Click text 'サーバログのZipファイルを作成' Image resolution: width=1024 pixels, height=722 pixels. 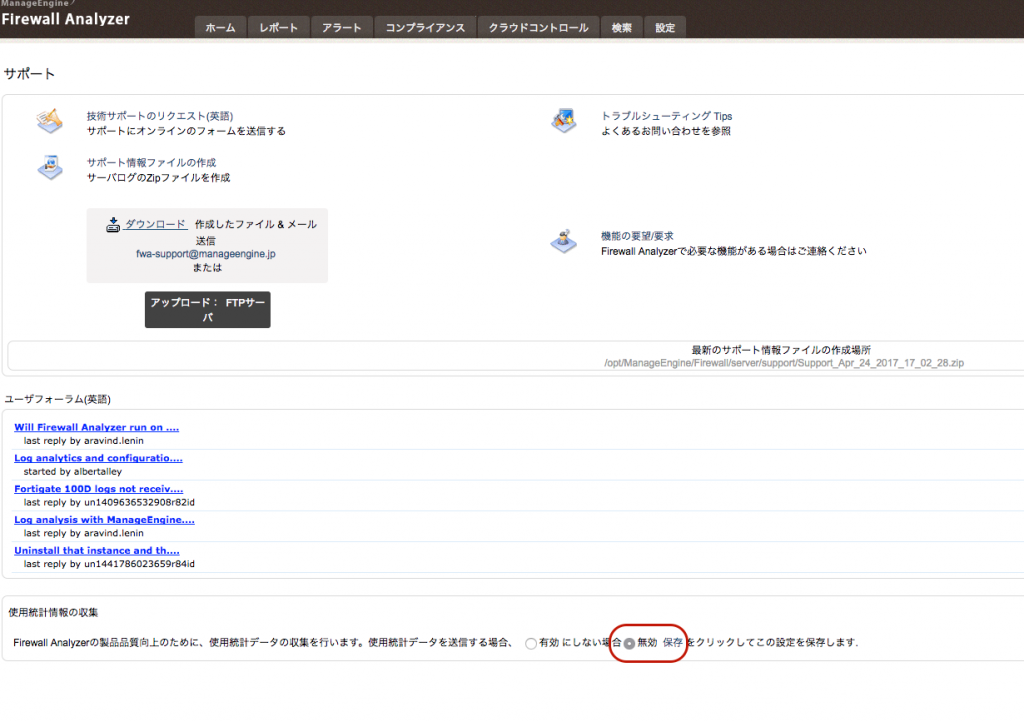coord(159,178)
